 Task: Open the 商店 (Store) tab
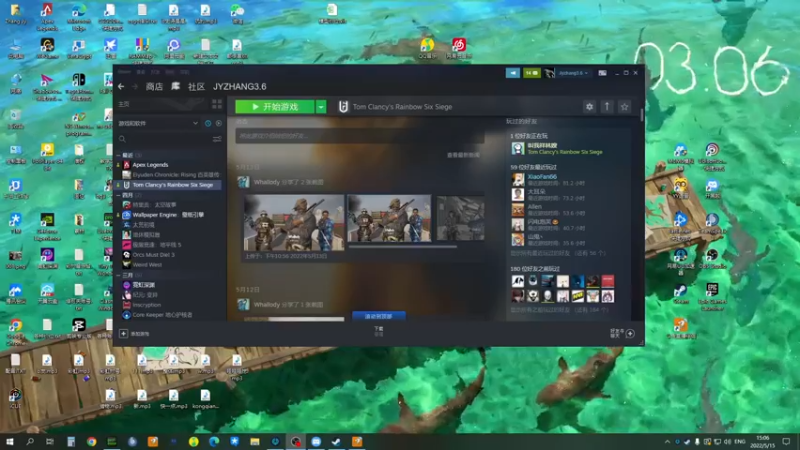coord(154,87)
